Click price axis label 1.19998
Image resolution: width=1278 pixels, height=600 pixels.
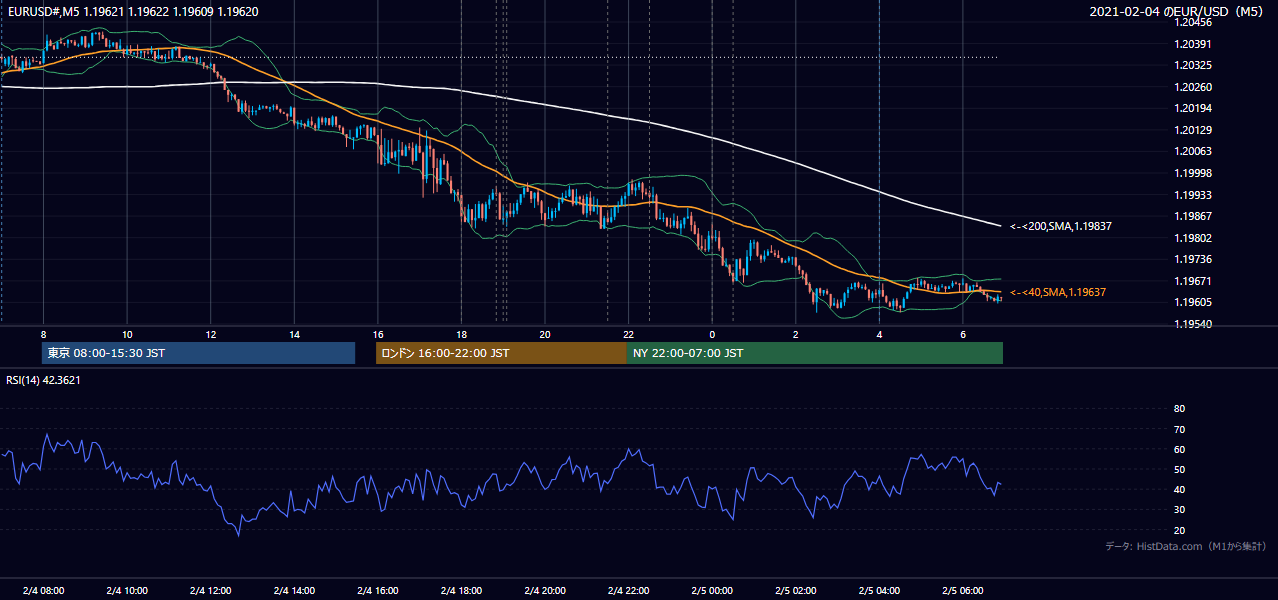click(1193, 173)
